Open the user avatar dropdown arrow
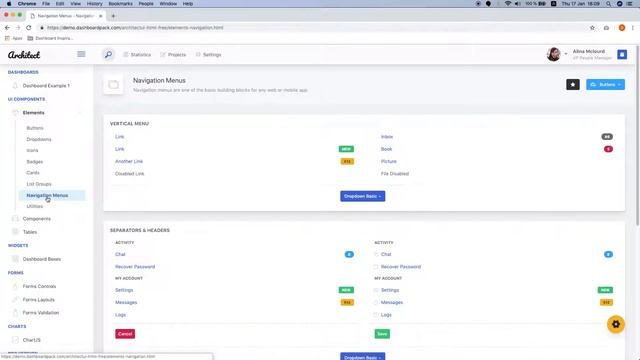Screen dimensions: 640x360 click(x=566, y=54)
